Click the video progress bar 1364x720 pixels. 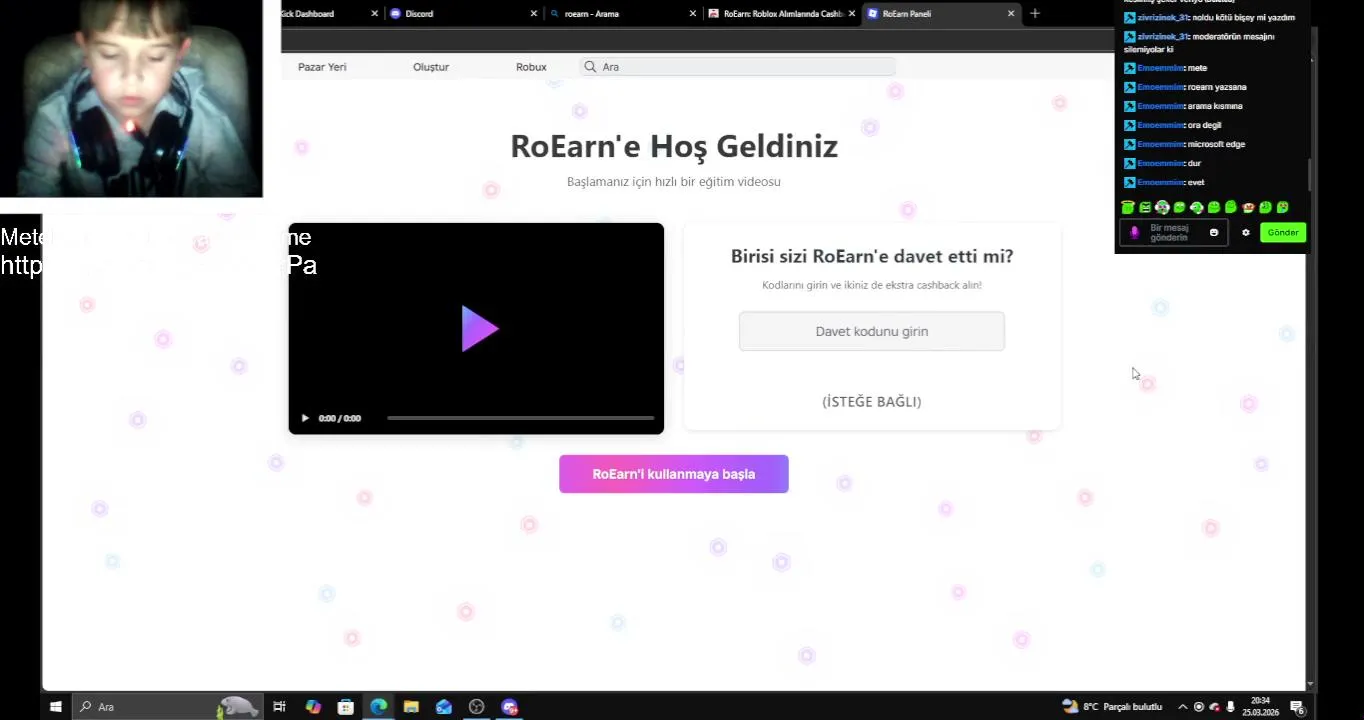tap(520, 418)
